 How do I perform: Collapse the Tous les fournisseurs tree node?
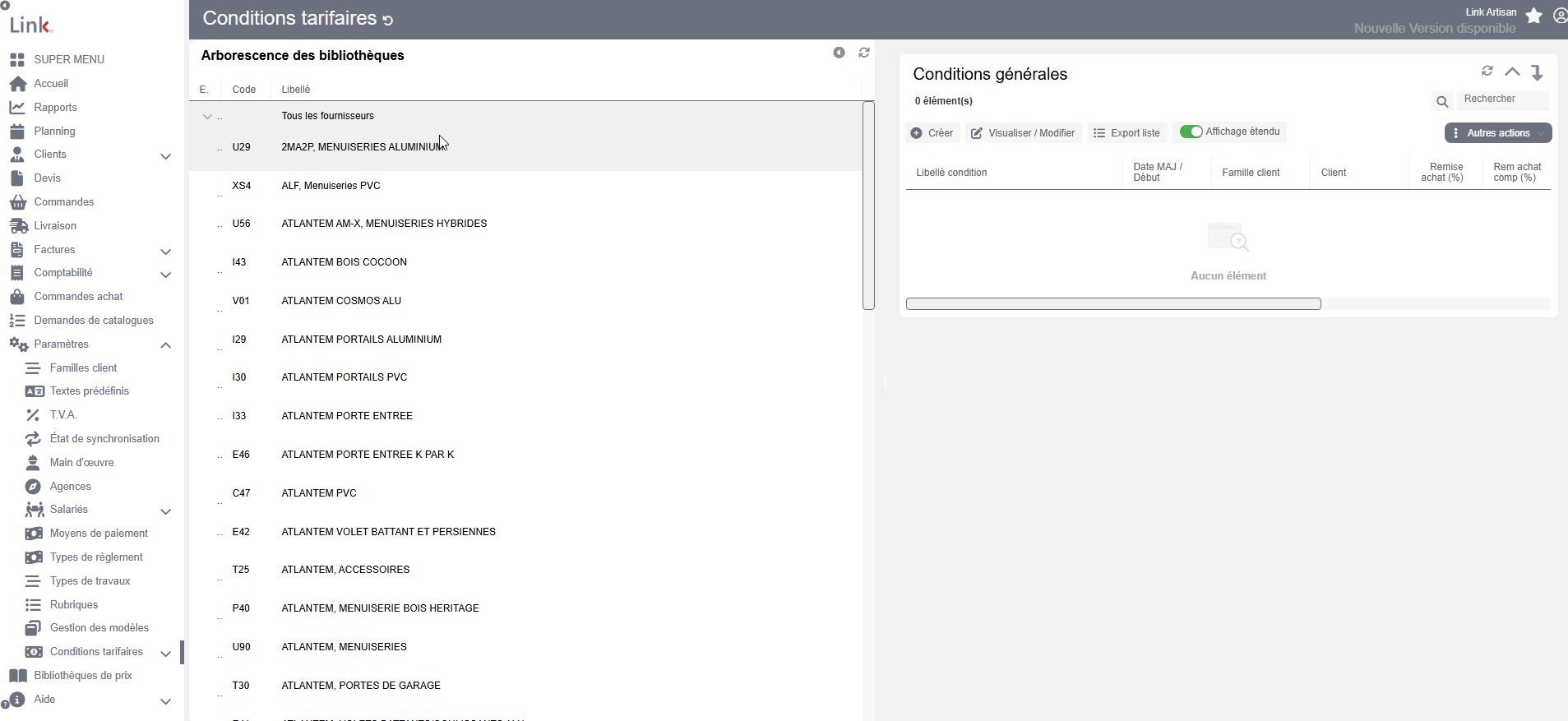click(207, 117)
